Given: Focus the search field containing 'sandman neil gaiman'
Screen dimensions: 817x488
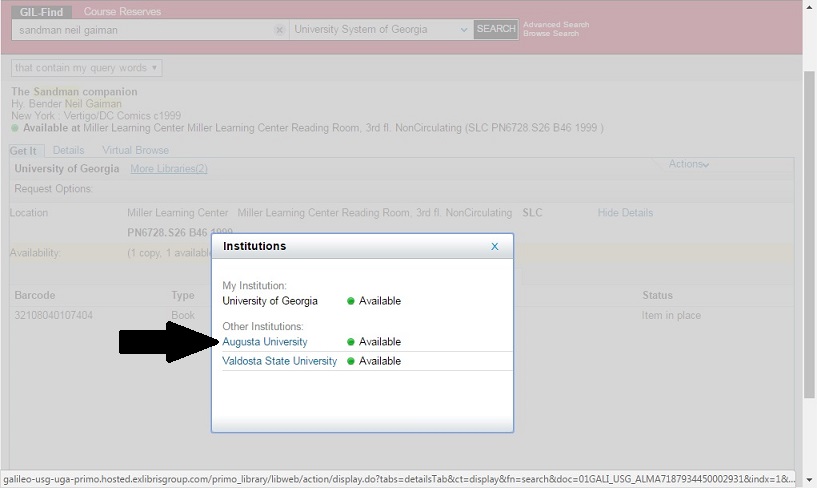Looking at the screenshot, I should (140, 30).
